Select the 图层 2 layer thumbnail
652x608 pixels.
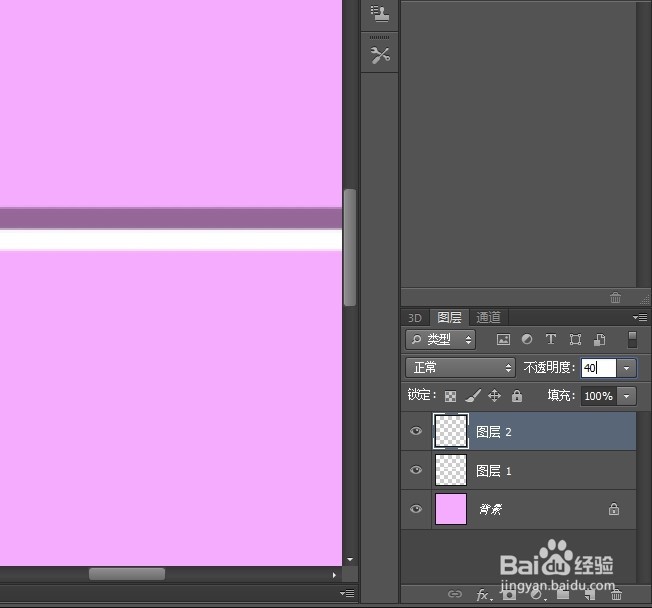coord(451,431)
